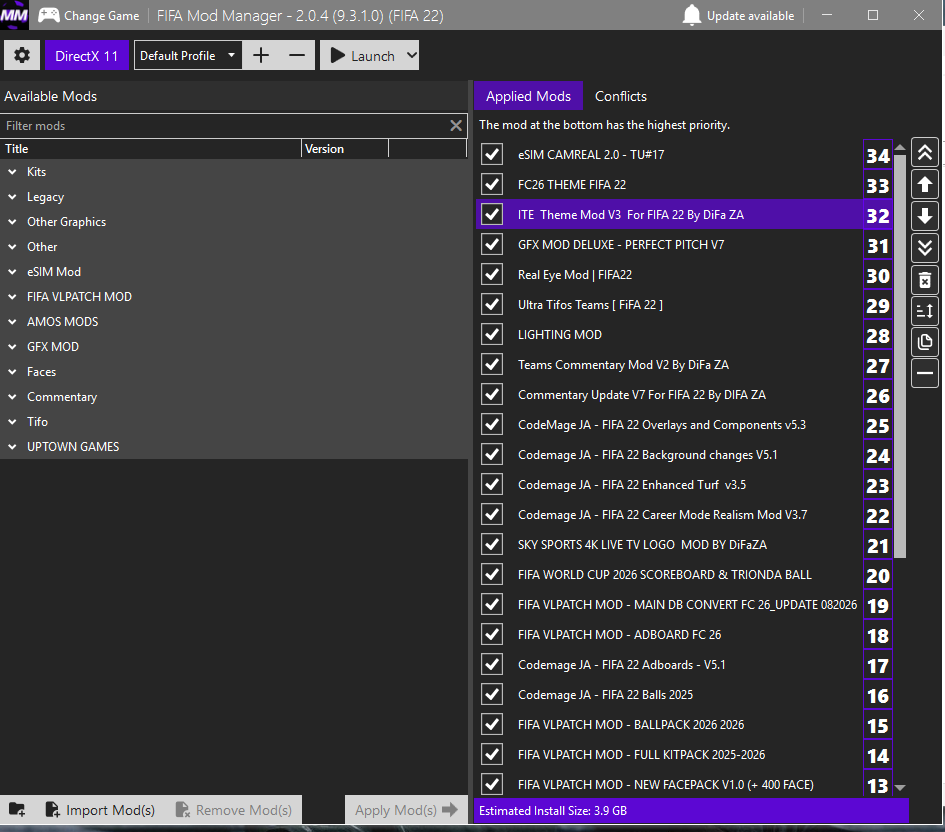
Task: Click the Title column header
Action: pyautogui.click(x=151, y=149)
